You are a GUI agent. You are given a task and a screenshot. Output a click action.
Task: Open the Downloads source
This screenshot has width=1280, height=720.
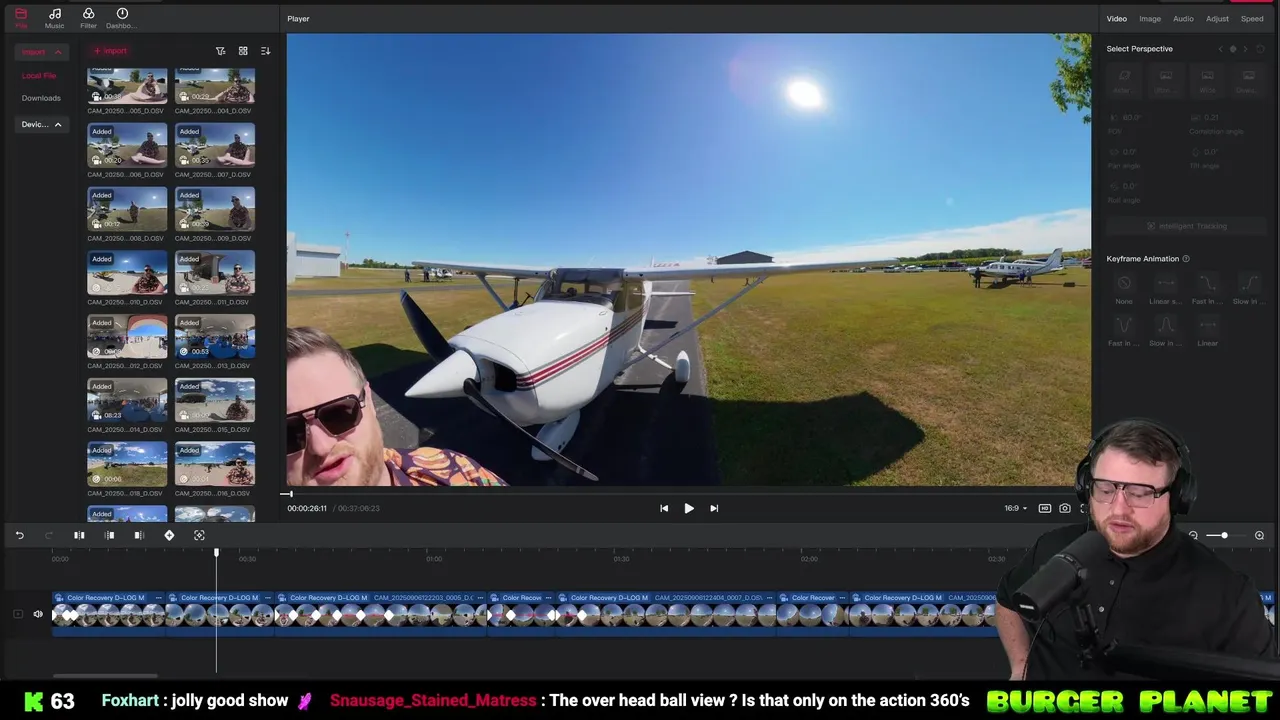coord(41,98)
